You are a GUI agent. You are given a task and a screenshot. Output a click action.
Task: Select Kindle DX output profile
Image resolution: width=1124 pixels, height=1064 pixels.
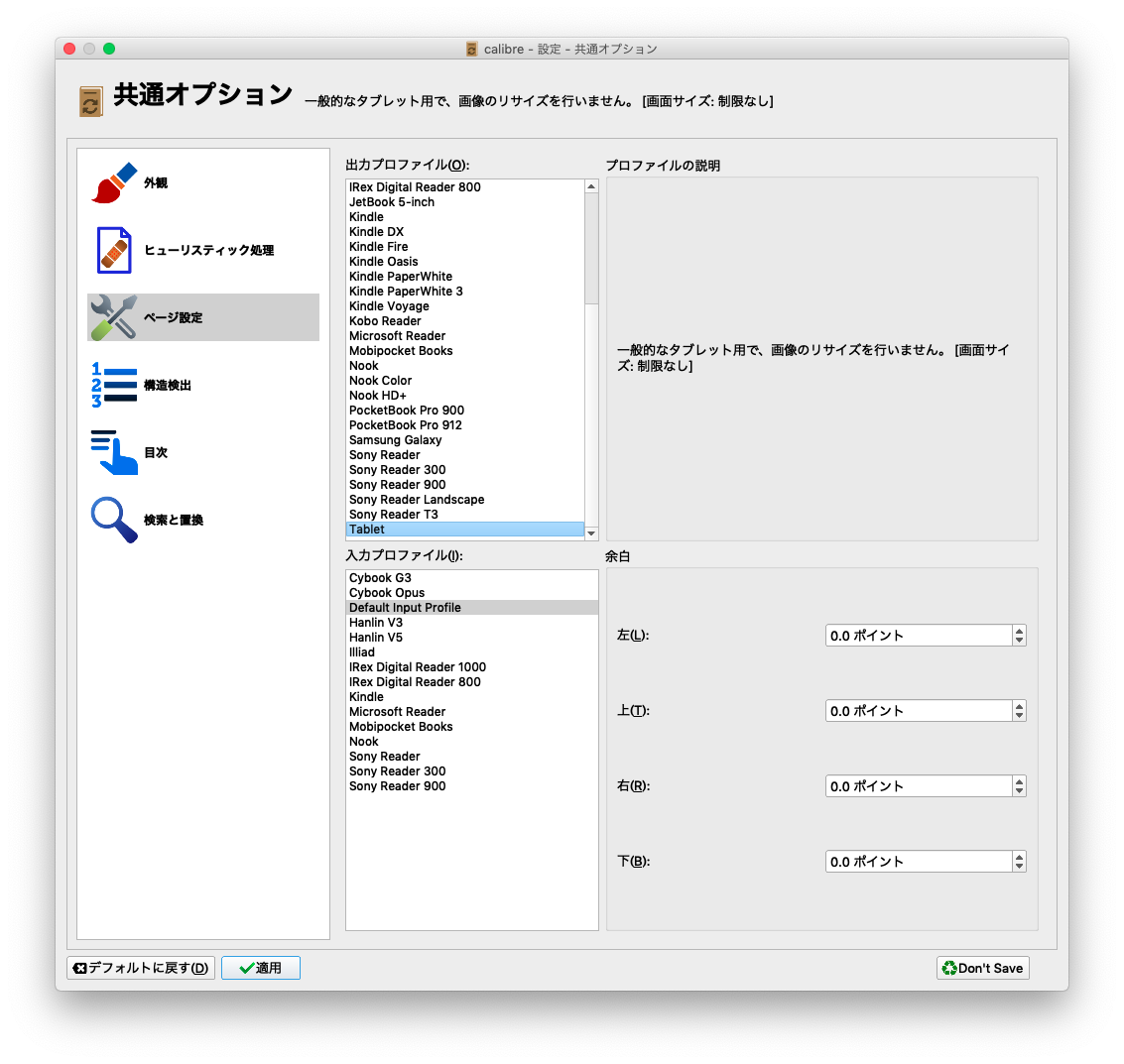(x=465, y=232)
